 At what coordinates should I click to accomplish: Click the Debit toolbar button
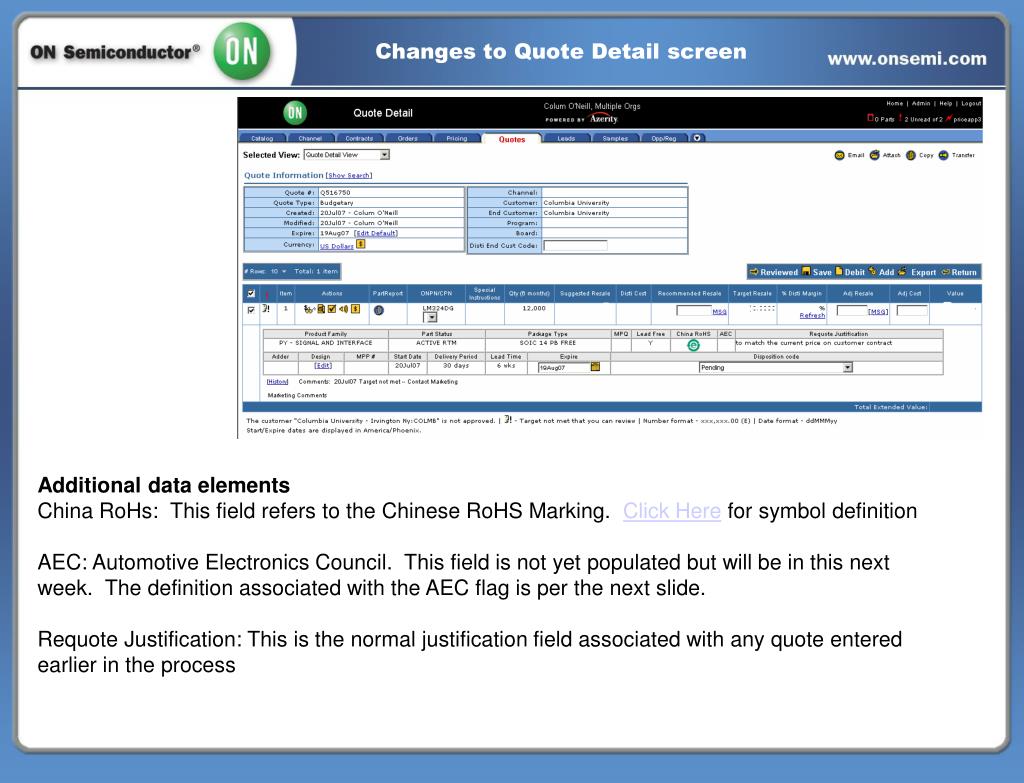coord(850,272)
